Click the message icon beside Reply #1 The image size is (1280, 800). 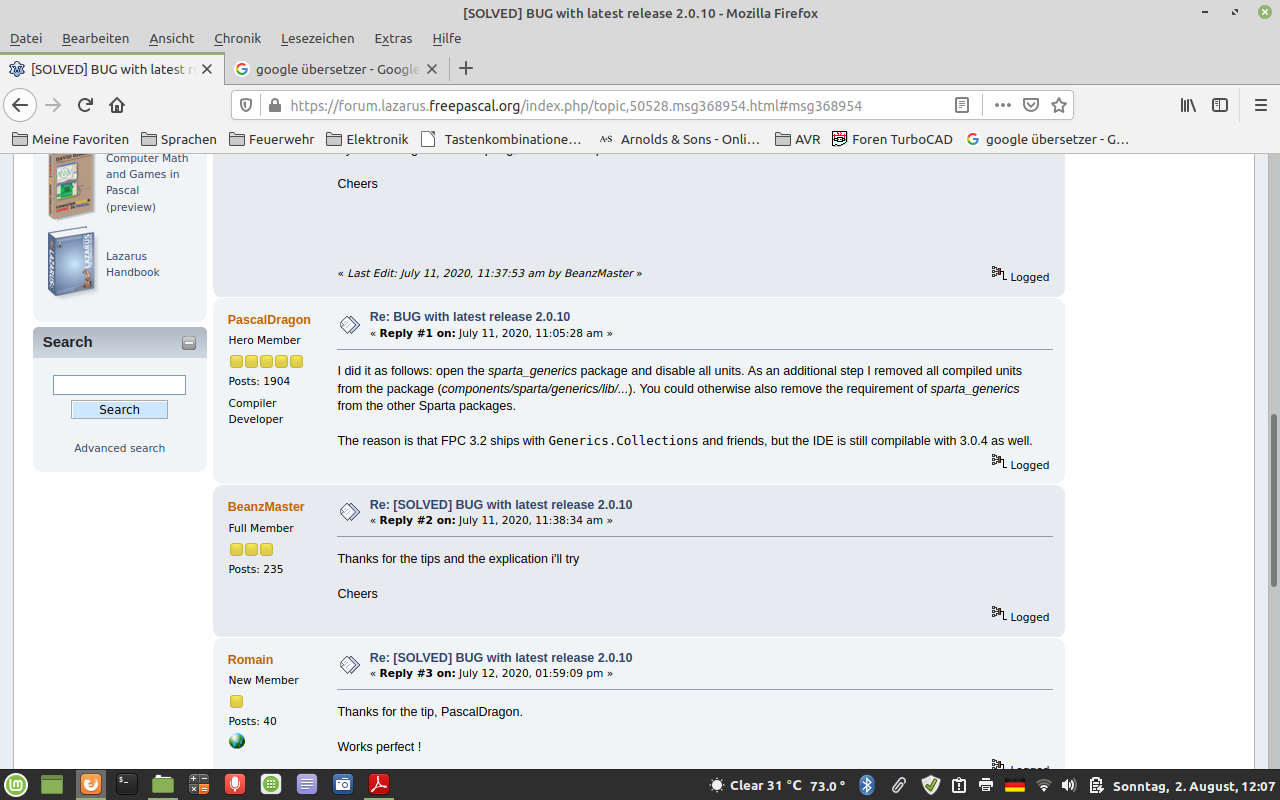pyautogui.click(x=349, y=324)
